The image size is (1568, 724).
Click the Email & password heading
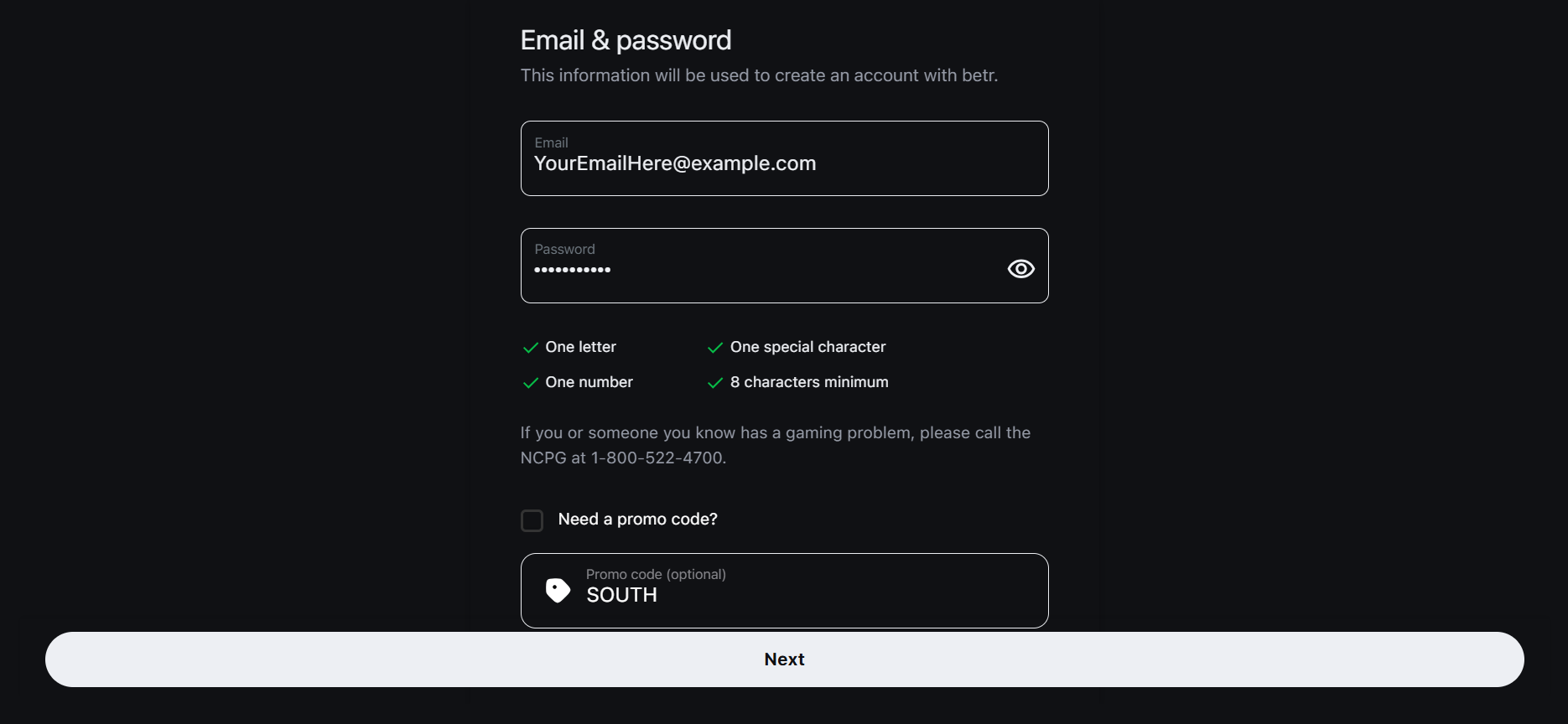click(626, 40)
